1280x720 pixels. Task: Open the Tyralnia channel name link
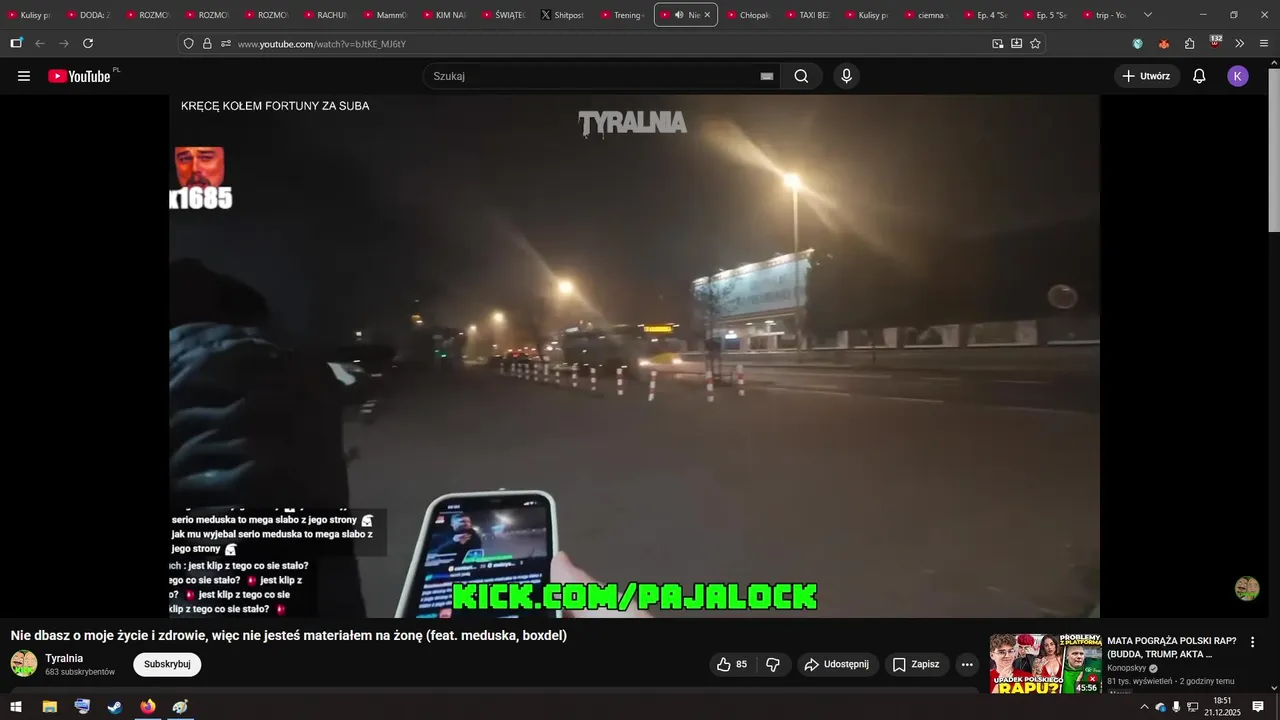[x=64, y=658]
